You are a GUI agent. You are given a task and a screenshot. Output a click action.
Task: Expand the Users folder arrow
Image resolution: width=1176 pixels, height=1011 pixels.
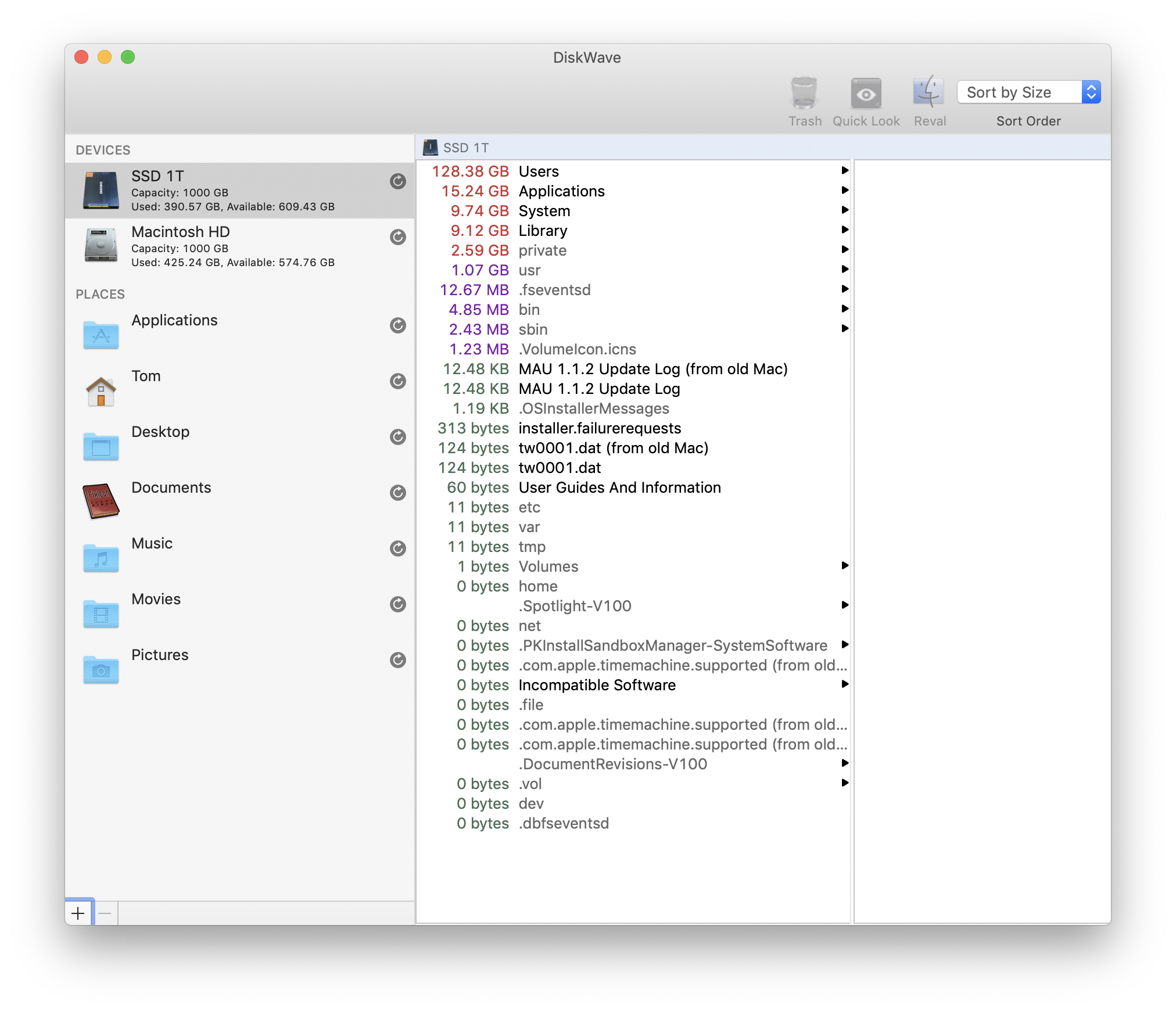845,170
